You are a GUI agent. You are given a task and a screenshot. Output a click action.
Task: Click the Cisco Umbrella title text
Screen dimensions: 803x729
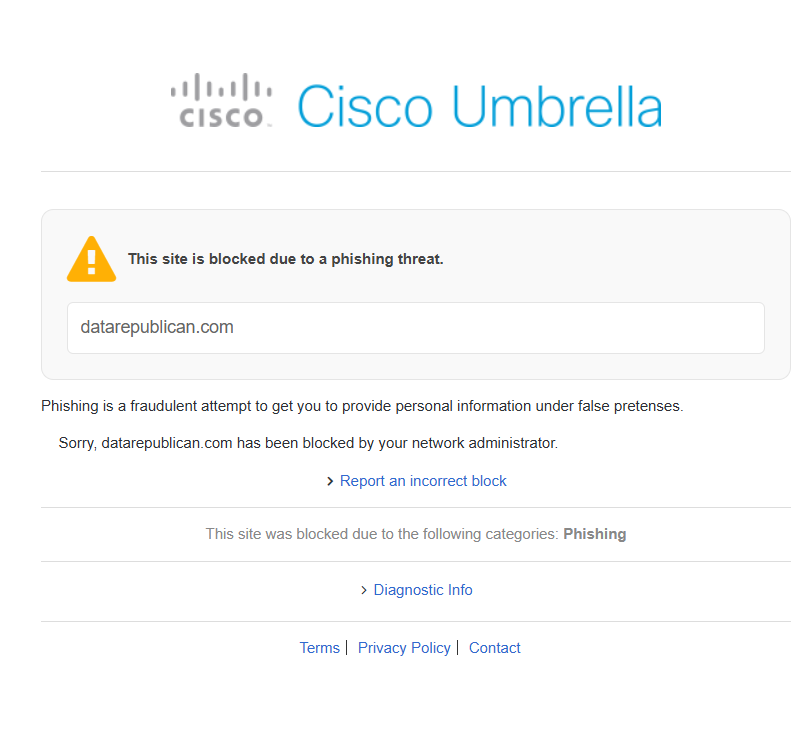pos(480,106)
